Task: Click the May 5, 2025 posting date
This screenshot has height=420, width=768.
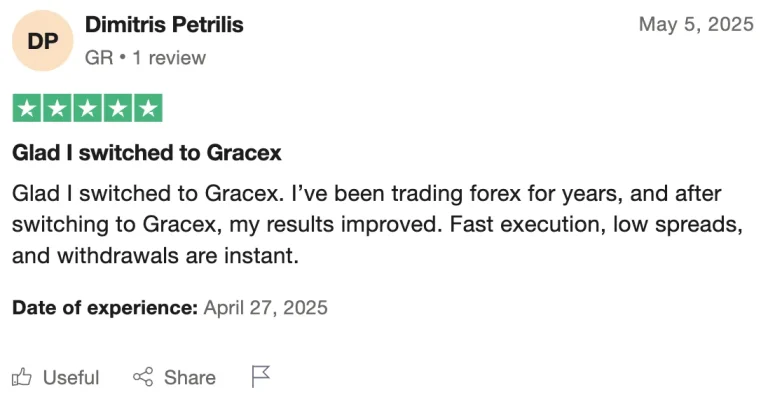Action: [x=696, y=24]
